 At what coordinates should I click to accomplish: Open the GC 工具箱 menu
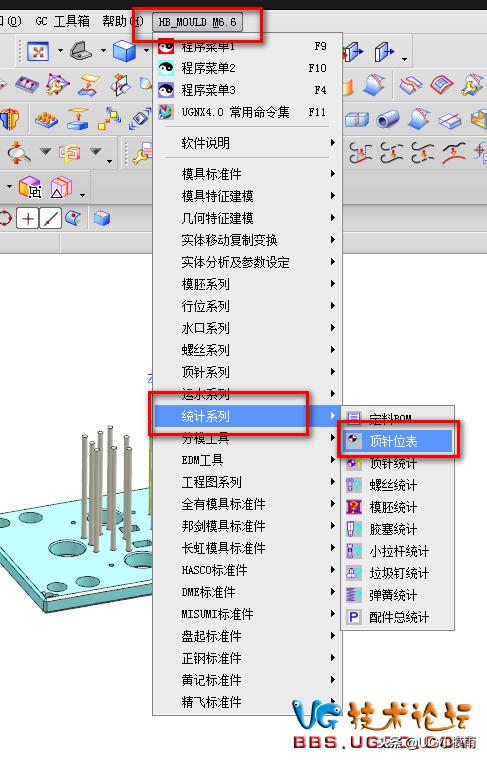[63, 21]
